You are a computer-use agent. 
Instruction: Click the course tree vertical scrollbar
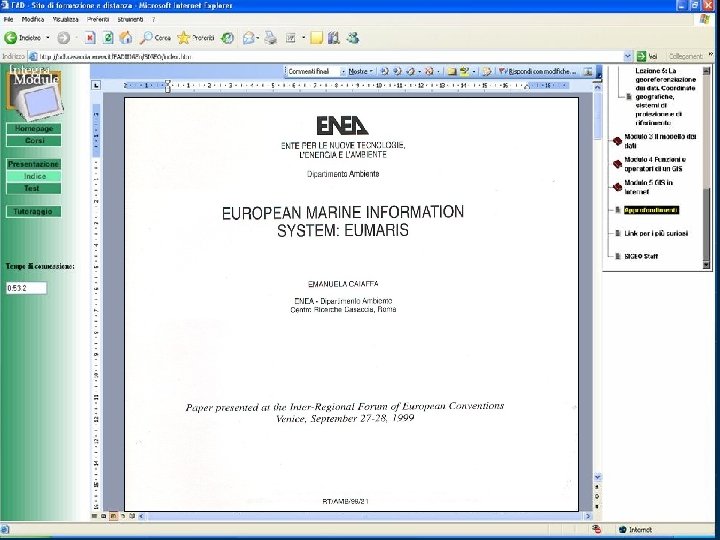(x=707, y=168)
